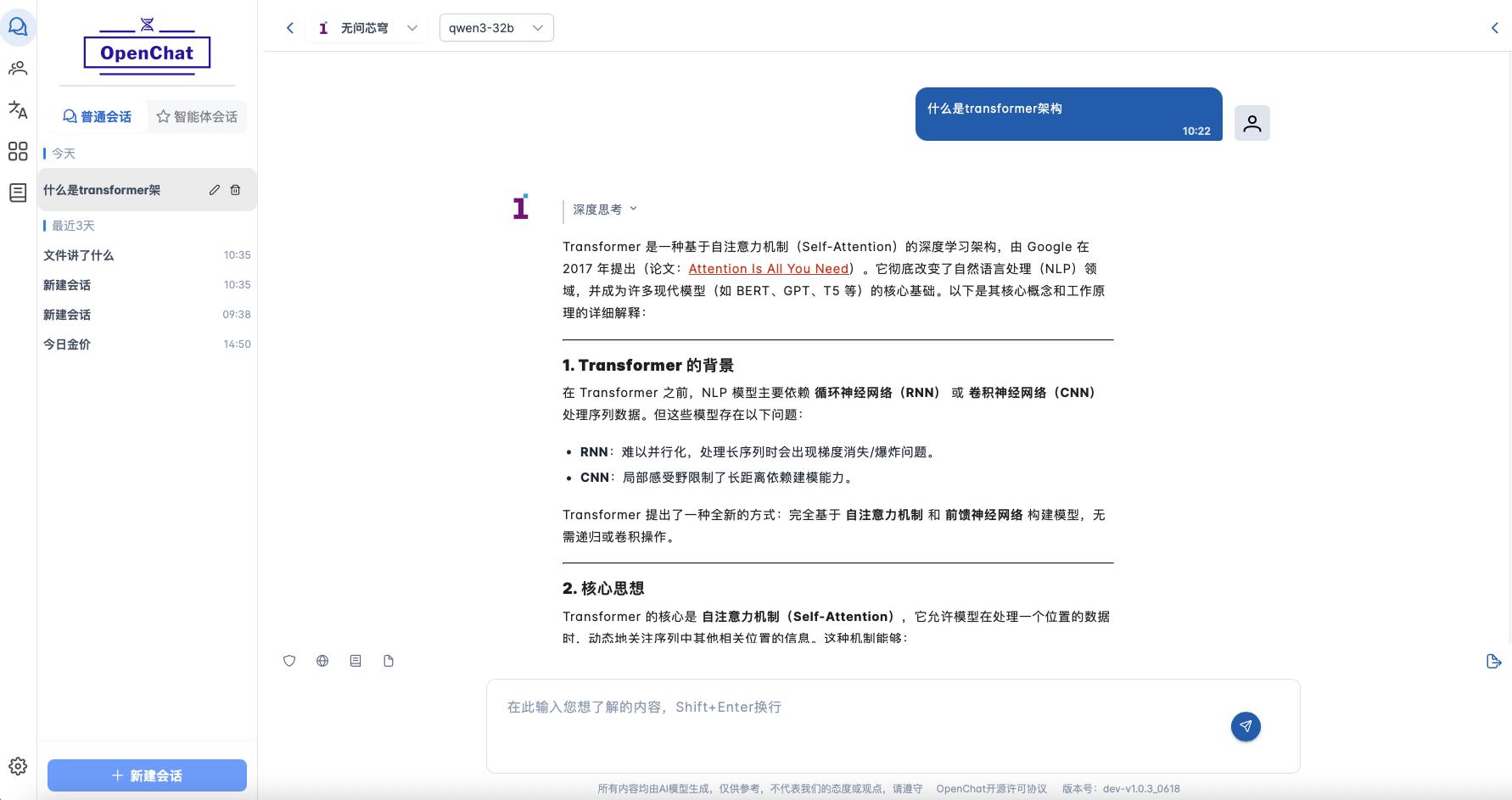Open the 今日金价 conversation
Screen dimensions: 1512x800
click(147, 344)
